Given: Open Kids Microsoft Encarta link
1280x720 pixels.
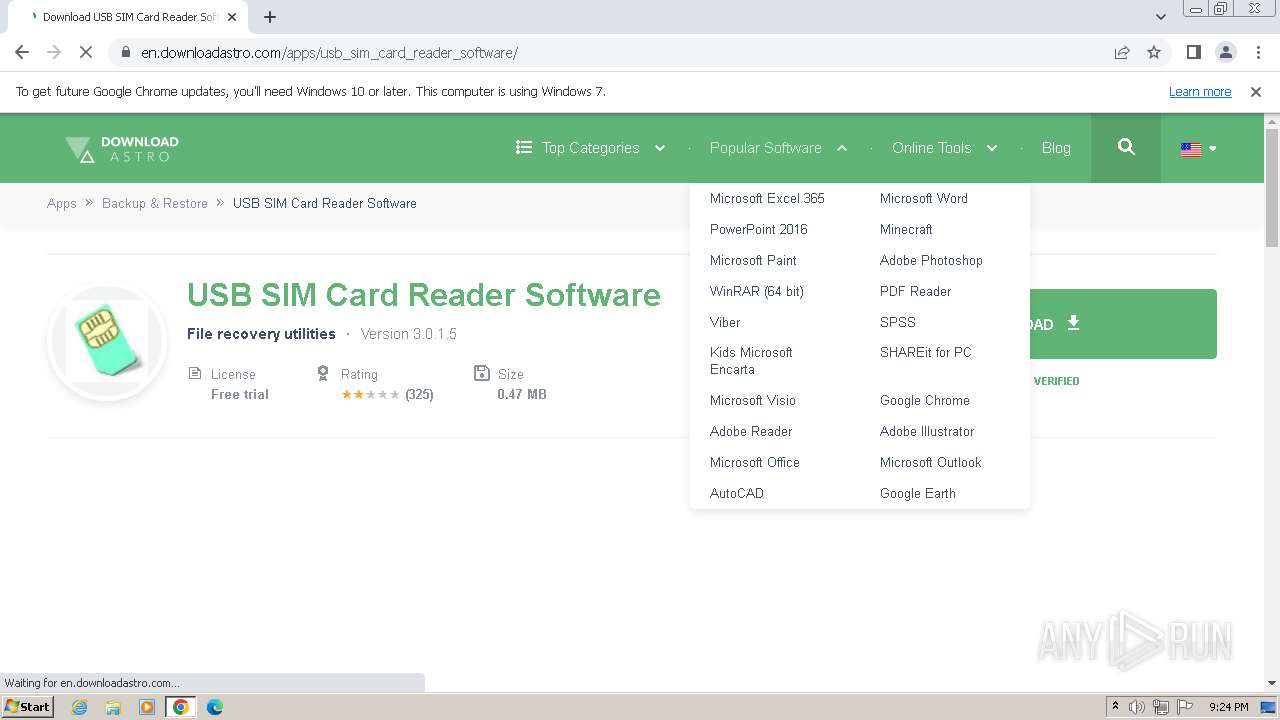Looking at the screenshot, I should point(751,361).
